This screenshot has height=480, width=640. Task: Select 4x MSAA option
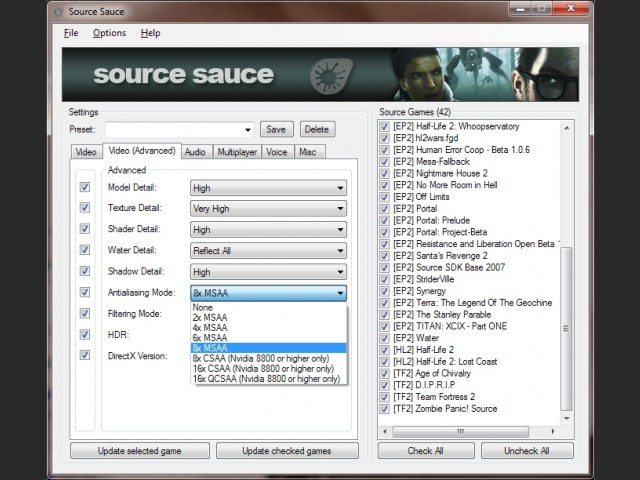pos(269,328)
